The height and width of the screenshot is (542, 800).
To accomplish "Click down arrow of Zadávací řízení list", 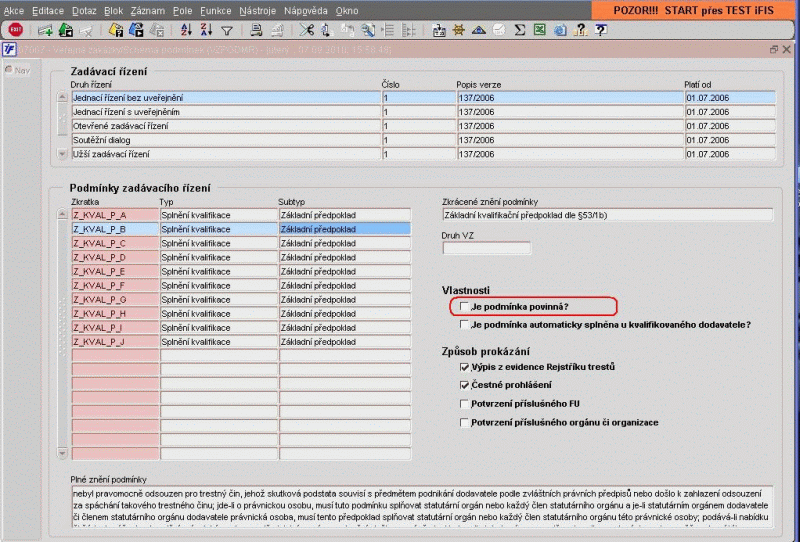I will 62,154.
